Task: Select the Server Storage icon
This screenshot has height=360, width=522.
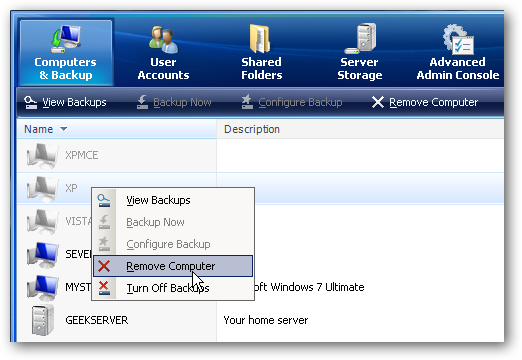Action: pos(361,38)
